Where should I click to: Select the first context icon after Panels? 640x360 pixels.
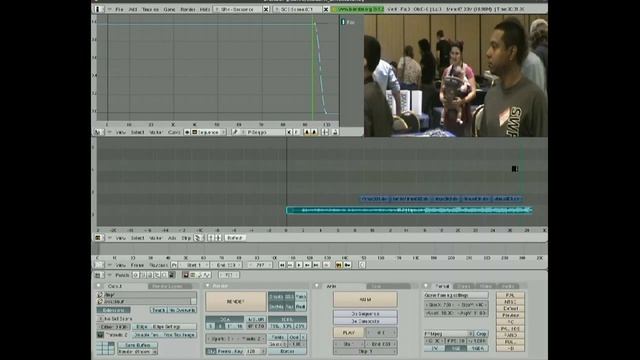[136, 275]
